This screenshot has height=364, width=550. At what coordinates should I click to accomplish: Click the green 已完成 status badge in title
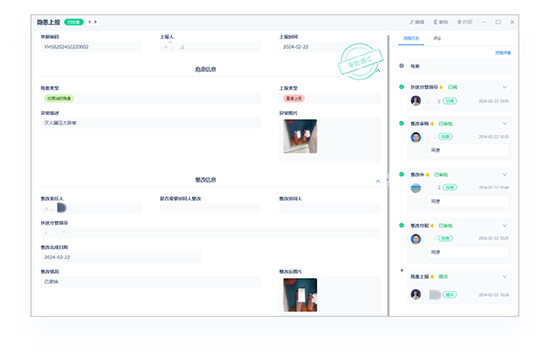pyautogui.click(x=74, y=22)
